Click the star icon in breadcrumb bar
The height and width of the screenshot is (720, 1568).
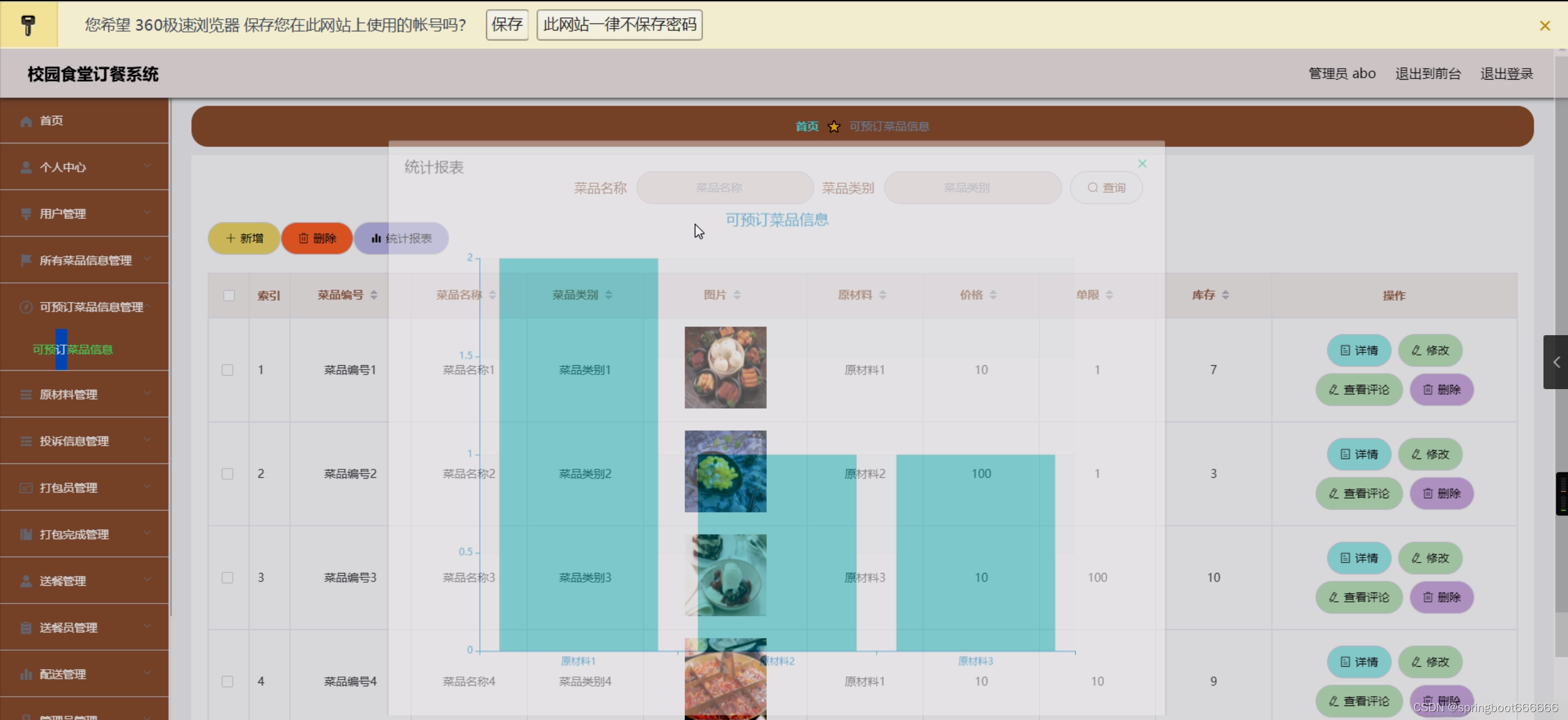834,127
